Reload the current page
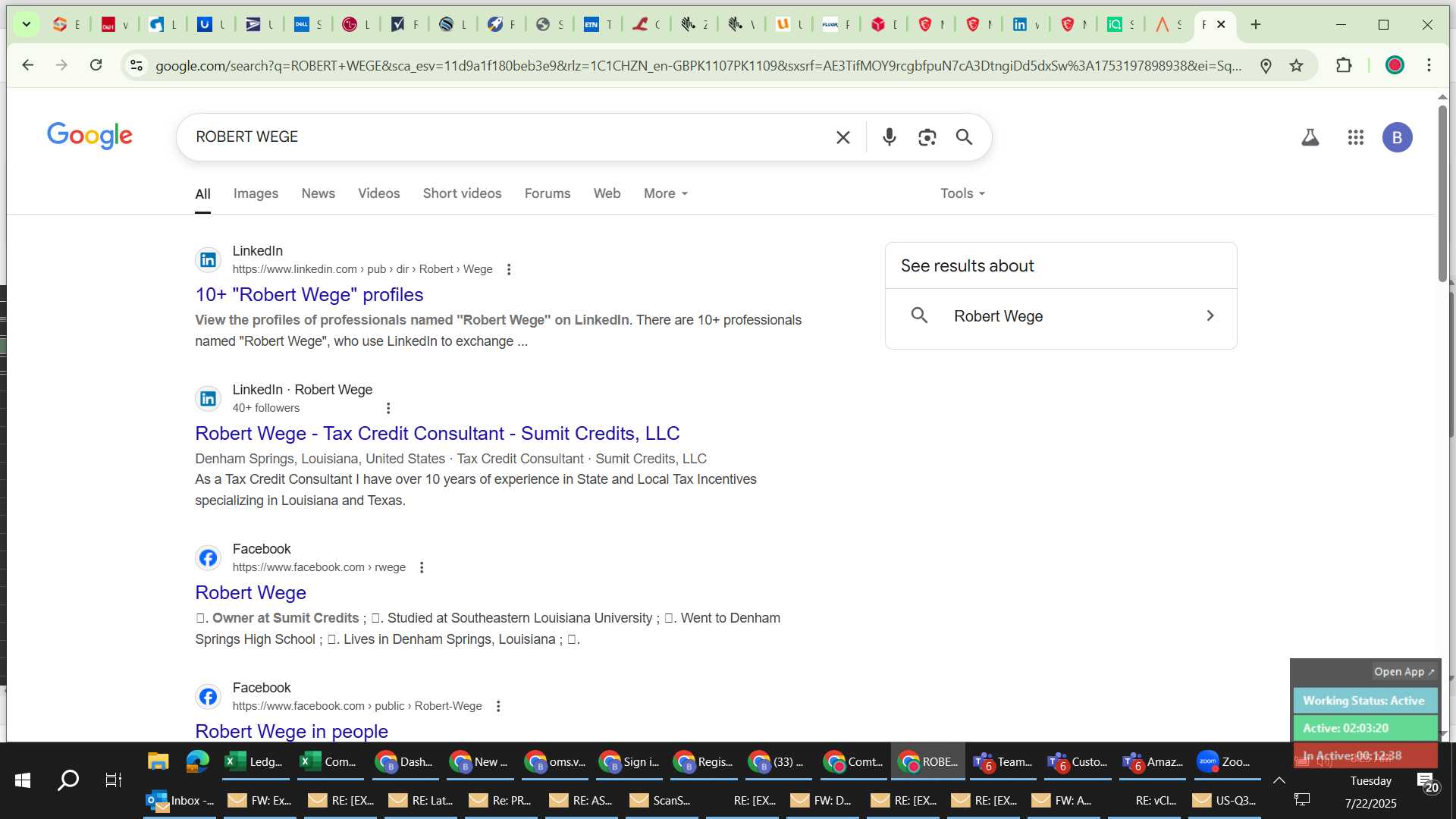This screenshot has height=819, width=1456. [96, 65]
